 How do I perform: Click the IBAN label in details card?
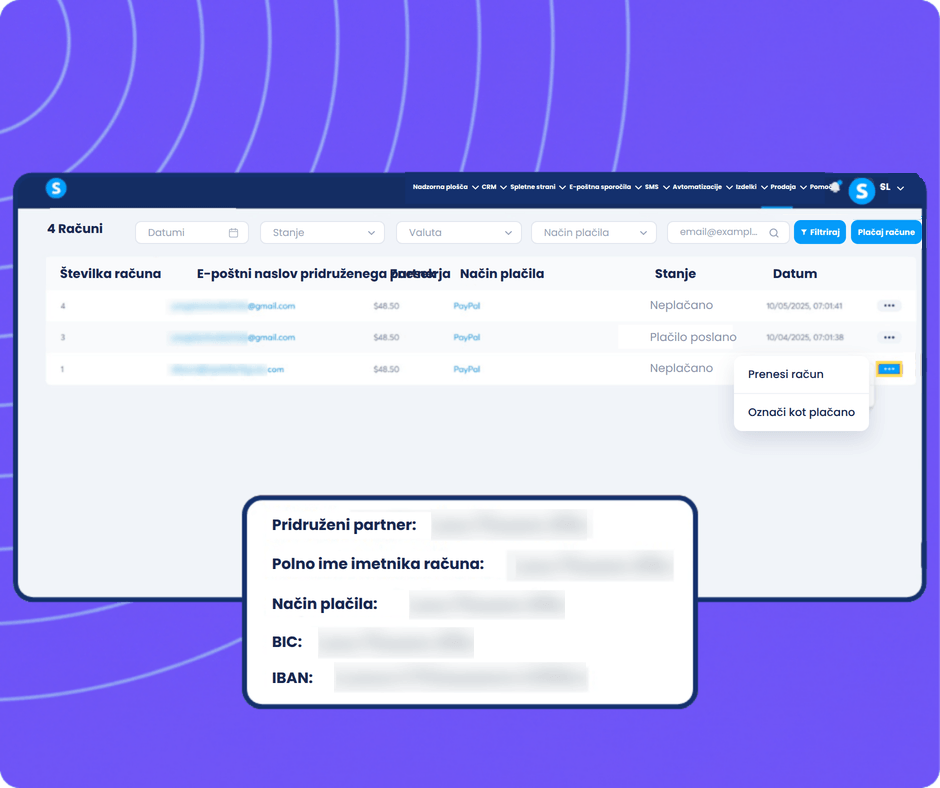coord(293,678)
